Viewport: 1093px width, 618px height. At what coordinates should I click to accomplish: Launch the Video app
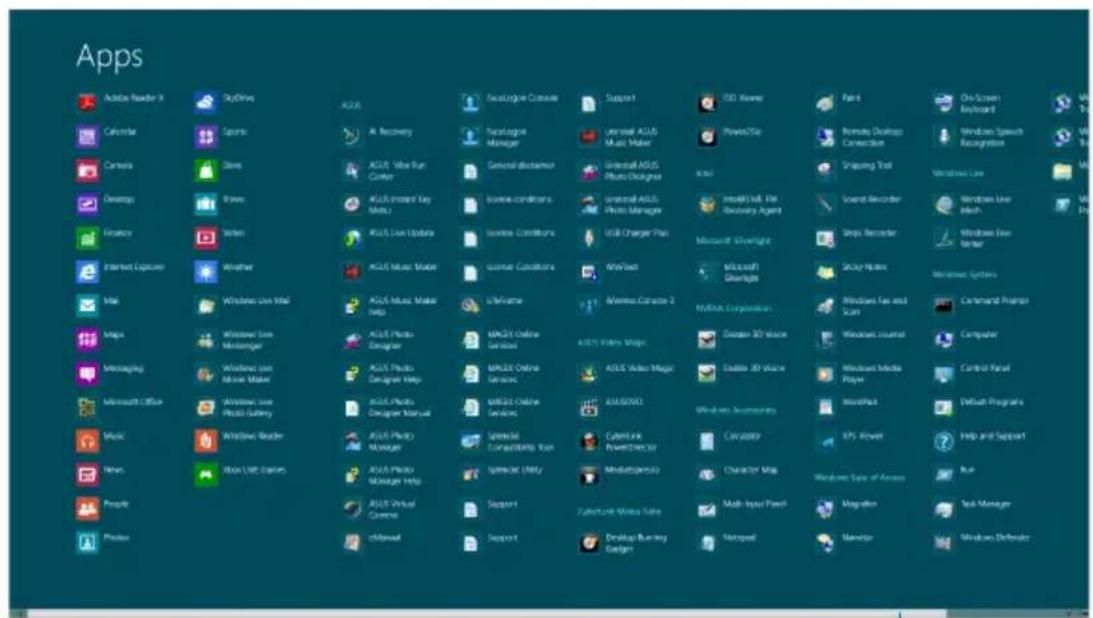click(220, 238)
